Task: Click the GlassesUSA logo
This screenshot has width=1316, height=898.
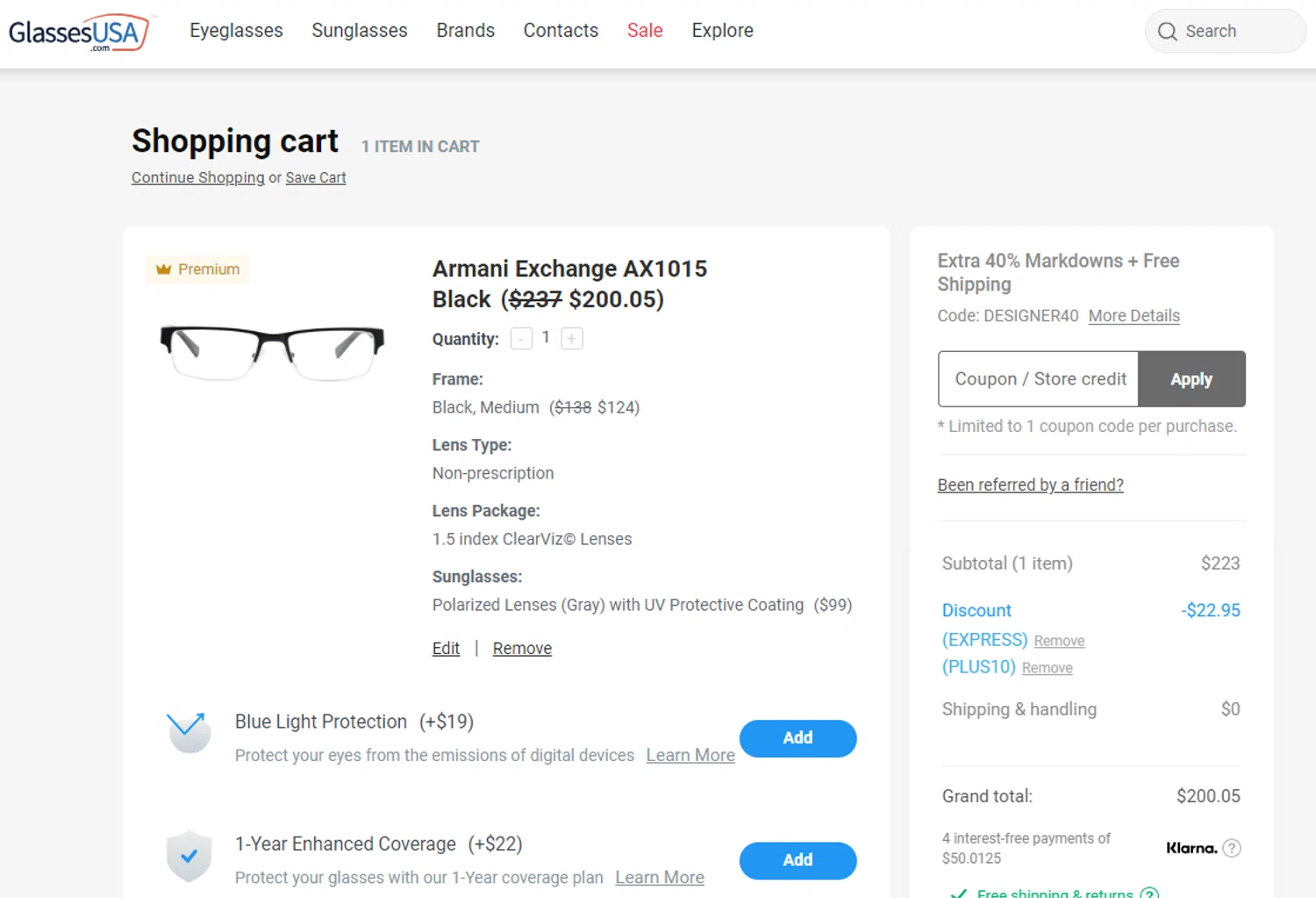Action: tap(79, 32)
